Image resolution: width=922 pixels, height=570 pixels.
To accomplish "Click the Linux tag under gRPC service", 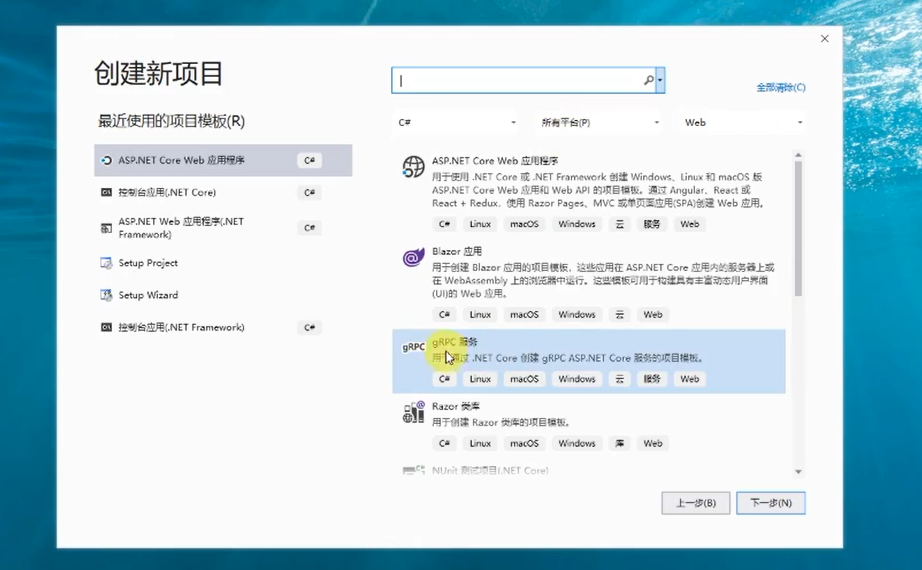I will click(x=480, y=379).
